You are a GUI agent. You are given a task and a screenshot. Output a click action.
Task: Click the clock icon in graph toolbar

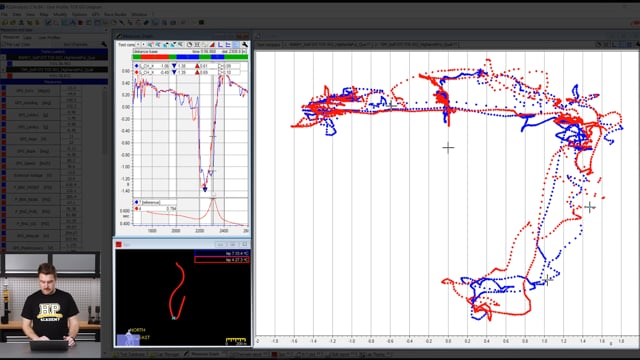189,44
